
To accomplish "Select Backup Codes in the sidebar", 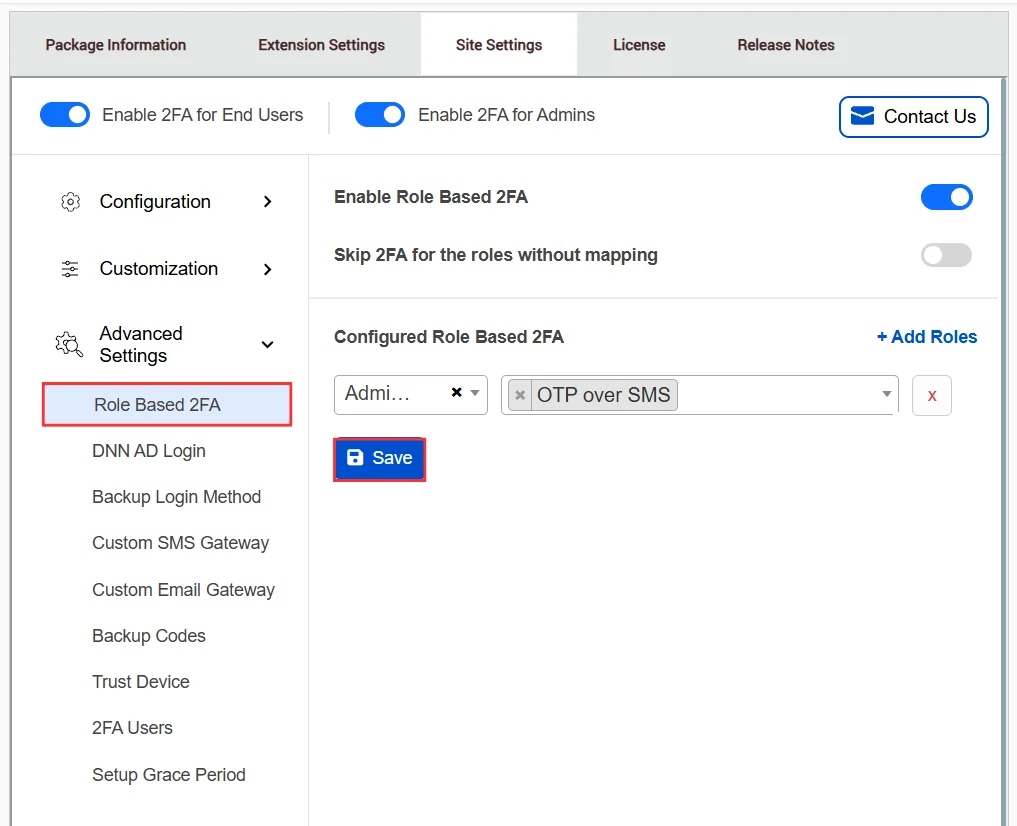I will click(x=148, y=635).
